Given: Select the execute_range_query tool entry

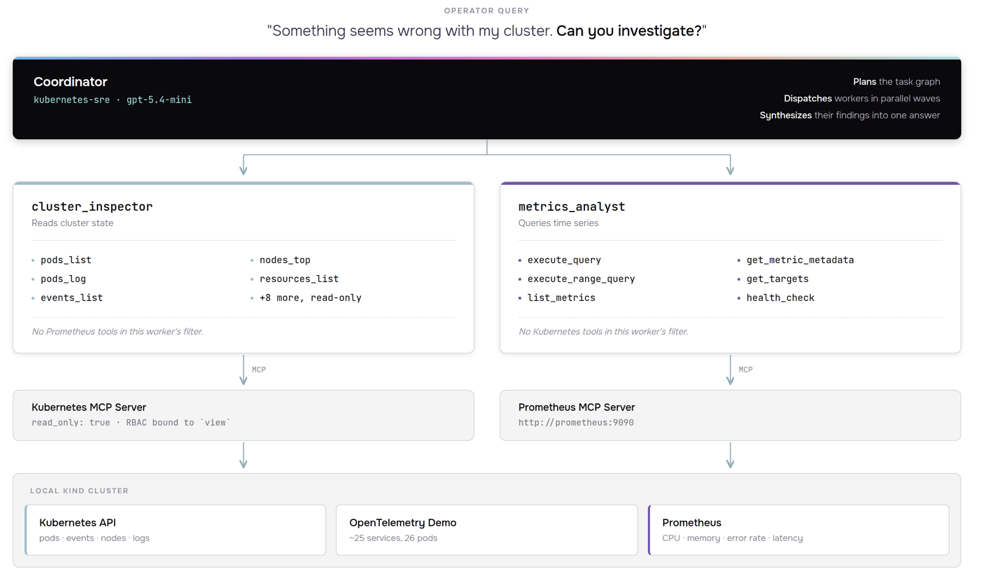Looking at the screenshot, I should pyautogui.click(x=581, y=279).
